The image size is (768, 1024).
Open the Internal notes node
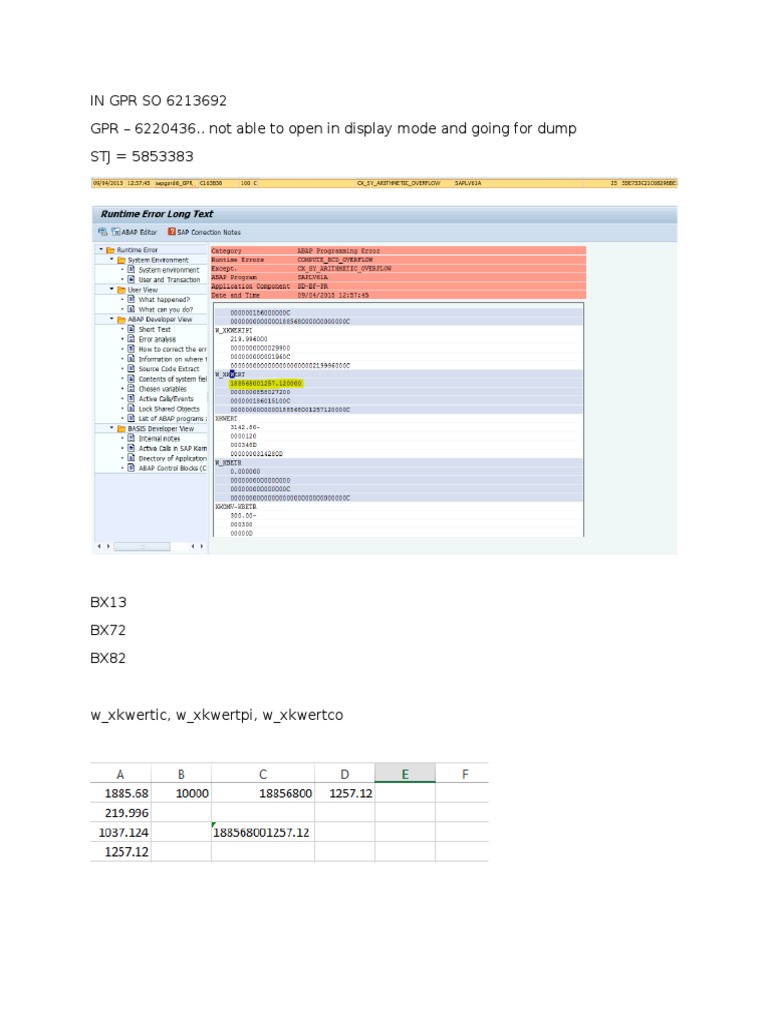(x=159, y=438)
